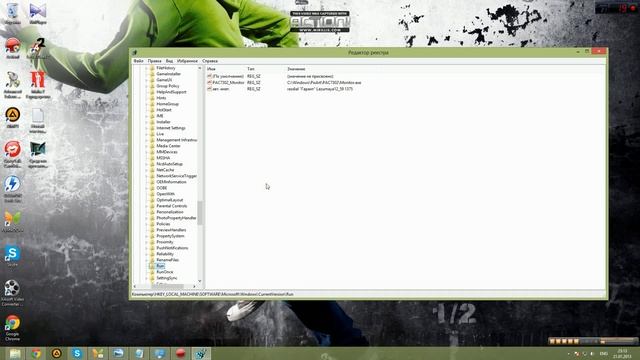The height and width of the screenshot is (360, 640).
Task: Click the taskbar clock
Action: (622, 353)
